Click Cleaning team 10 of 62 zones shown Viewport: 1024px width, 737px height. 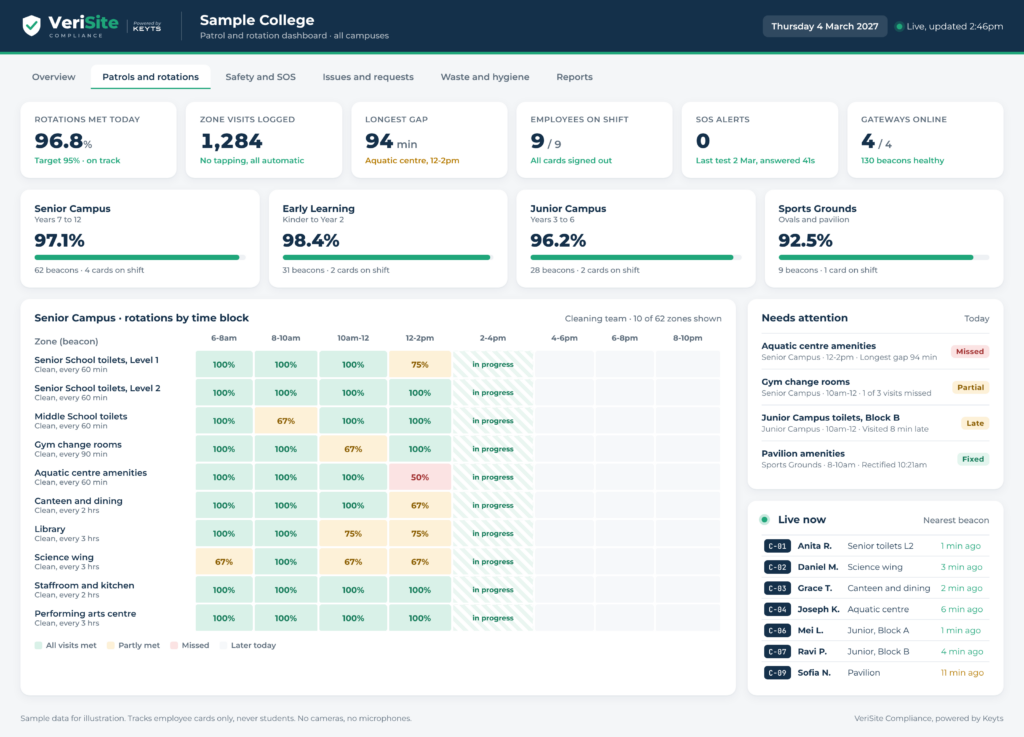(x=643, y=319)
